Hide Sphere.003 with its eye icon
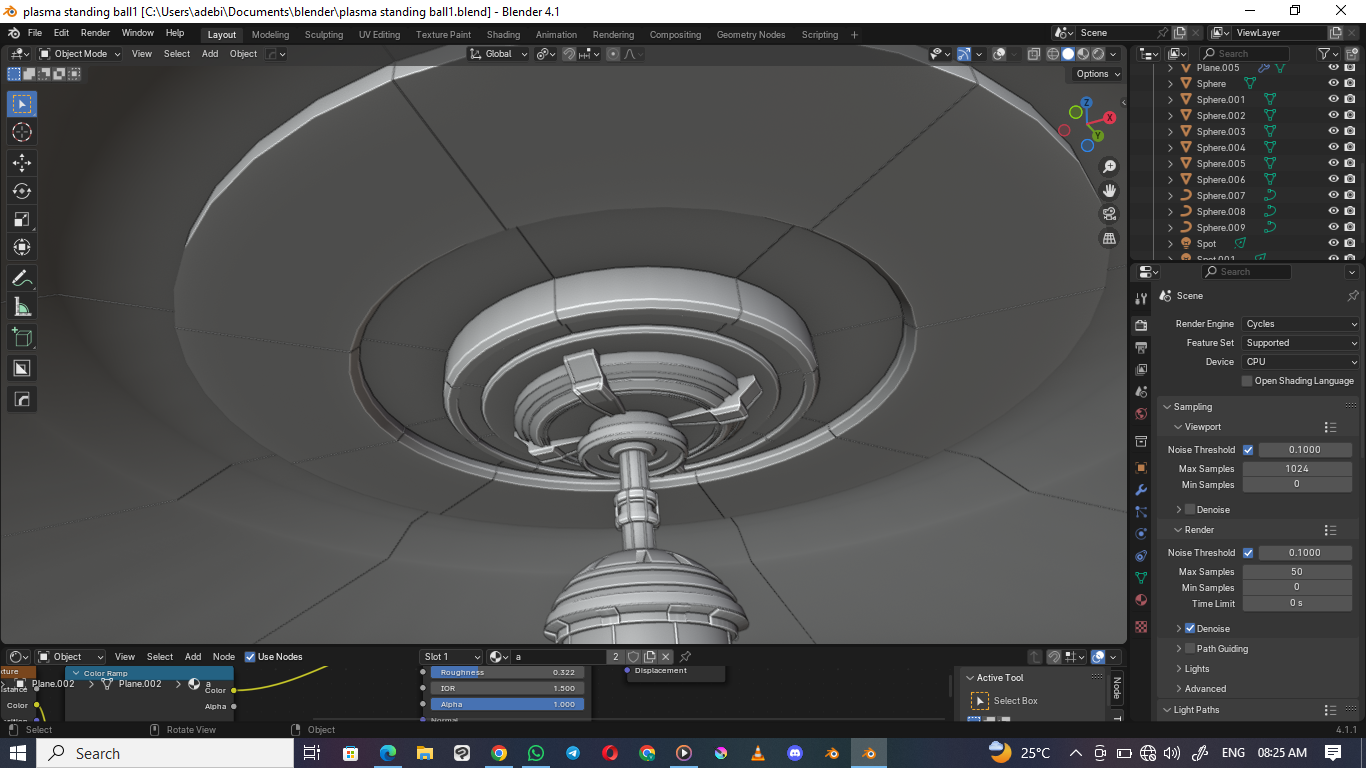The image size is (1366, 768). (1333, 131)
